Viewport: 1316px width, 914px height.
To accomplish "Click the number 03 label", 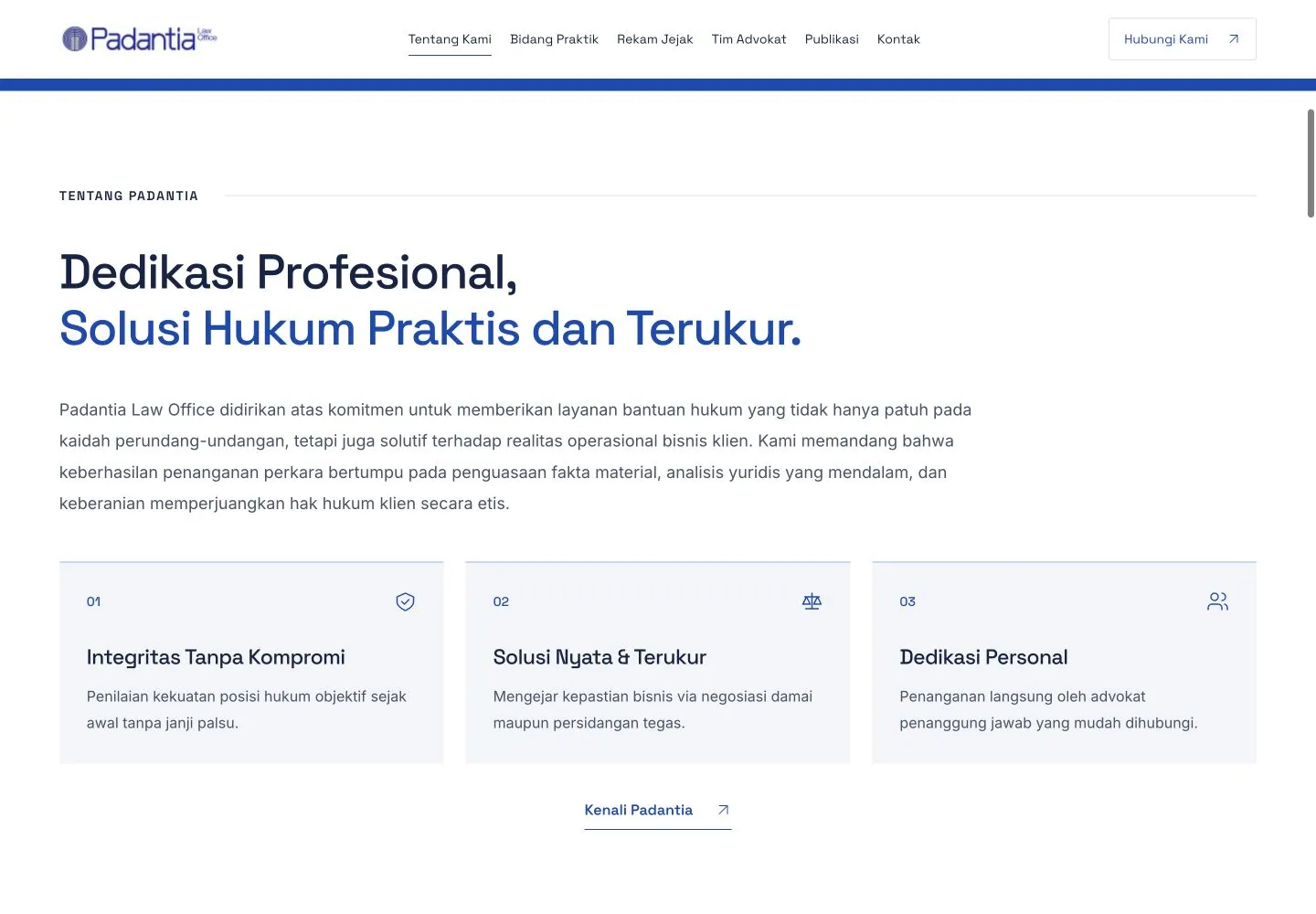I will click(x=907, y=601).
